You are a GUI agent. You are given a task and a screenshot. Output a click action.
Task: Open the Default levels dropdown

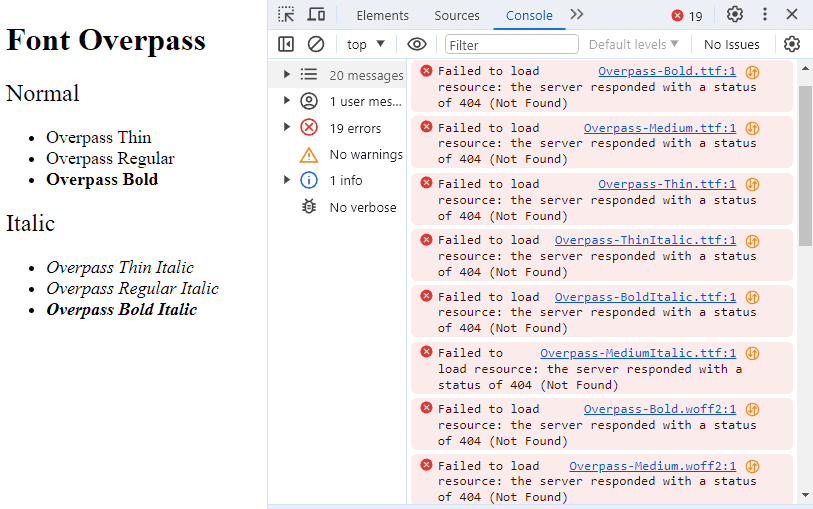[634, 45]
